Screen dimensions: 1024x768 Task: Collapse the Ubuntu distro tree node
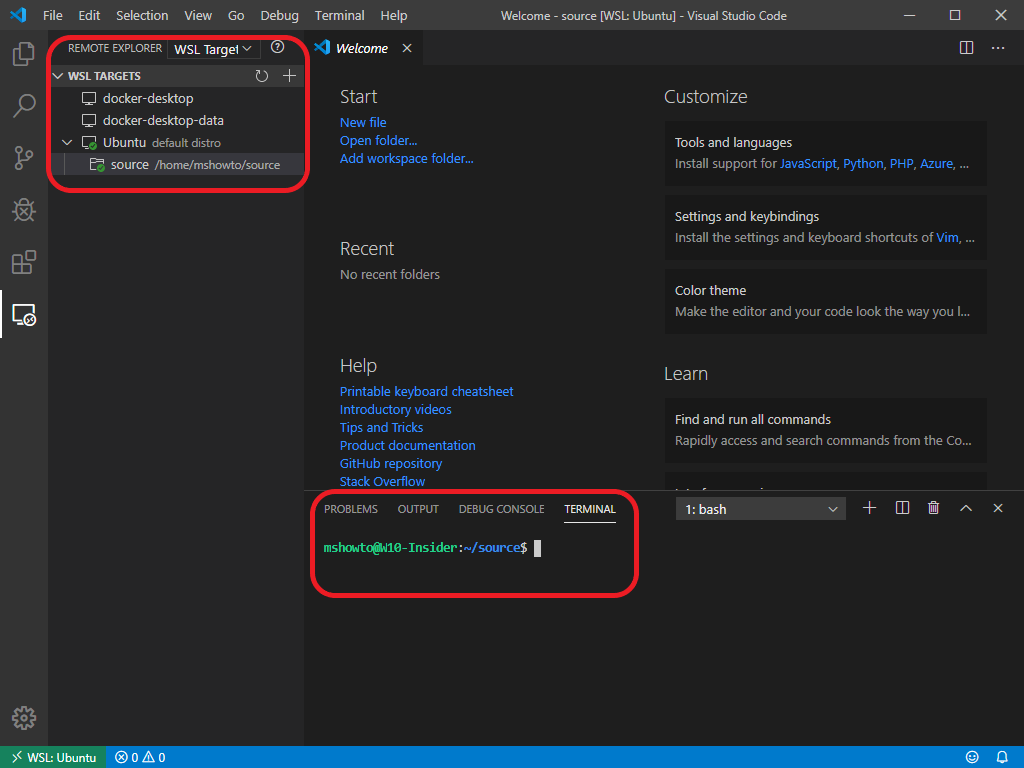(x=67, y=142)
